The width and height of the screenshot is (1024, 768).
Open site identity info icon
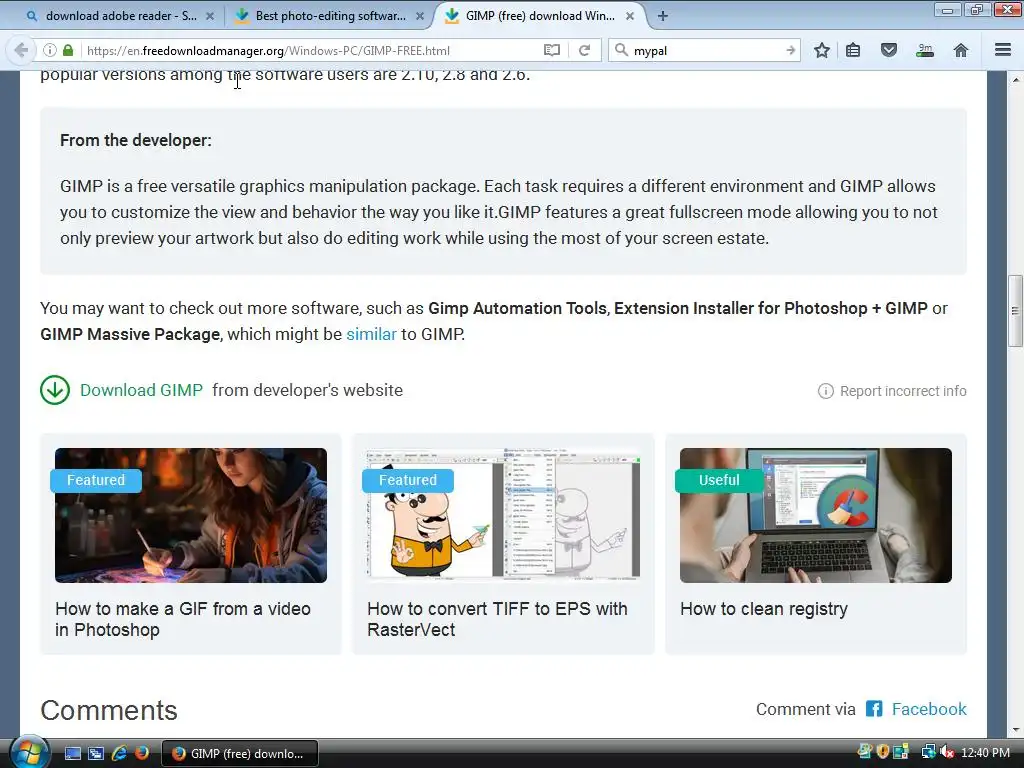tap(50, 50)
